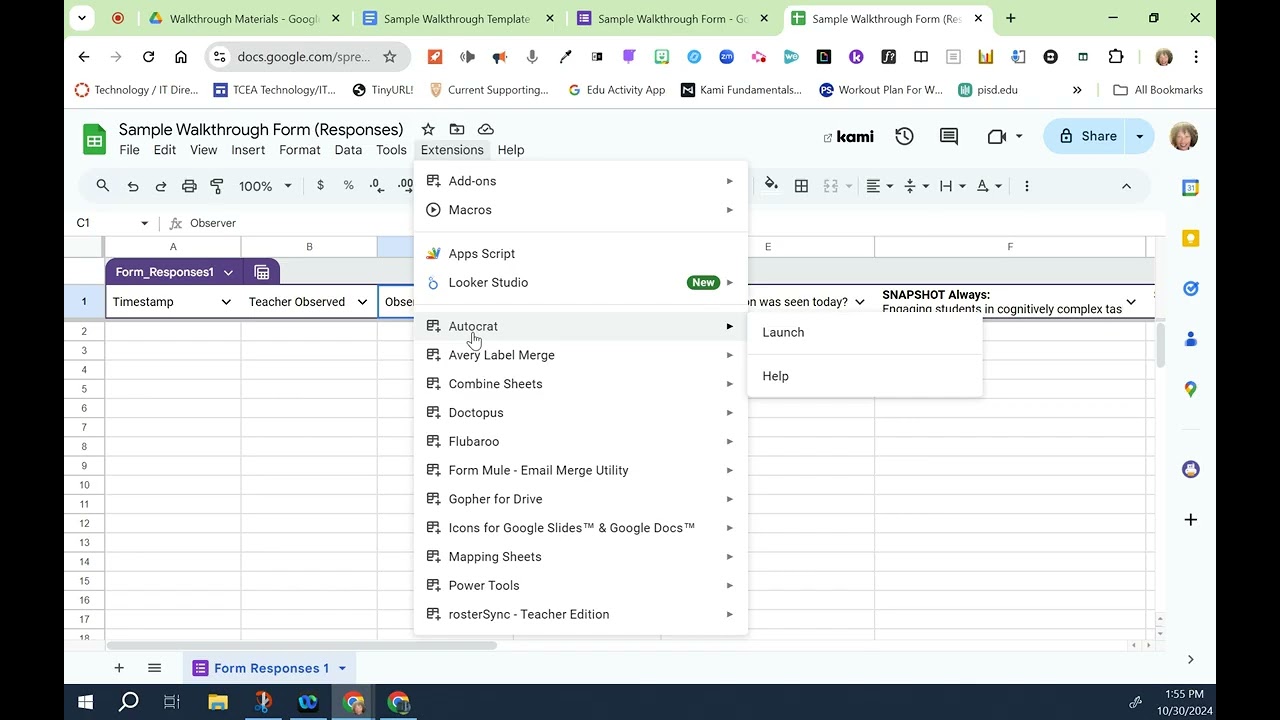This screenshot has height=720, width=1280.
Task: Open File Explorer from taskbar
Action: click(x=217, y=702)
